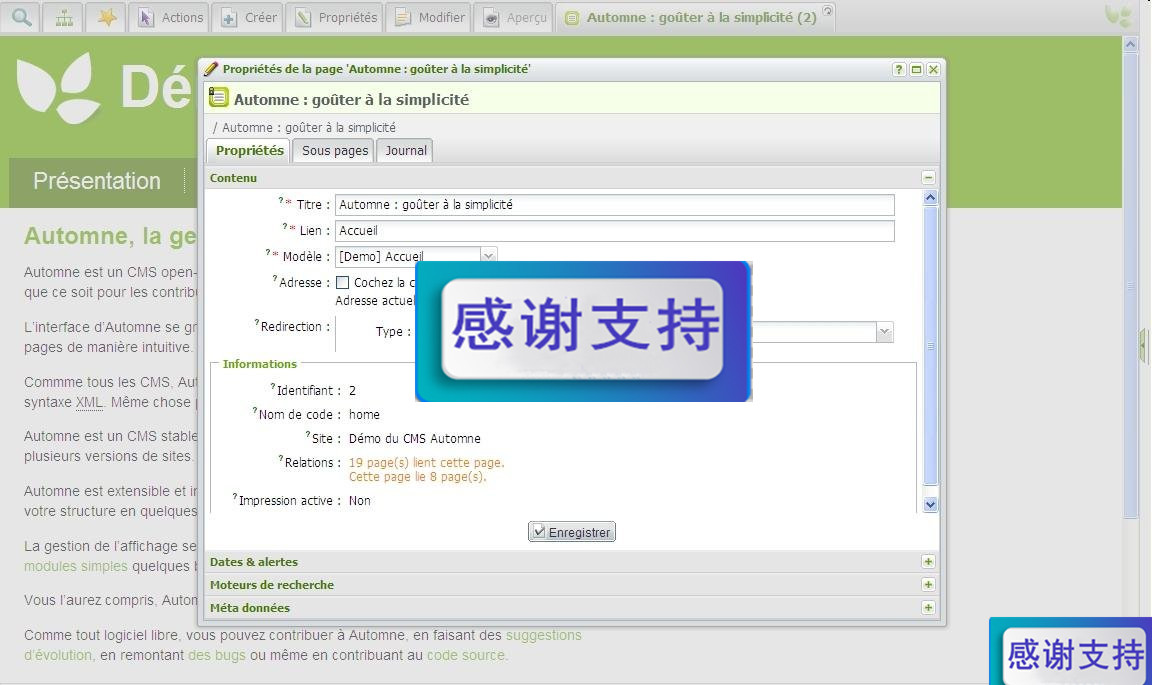The height and width of the screenshot is (685, 1152).
Task: Click the Informations fieldset legend
Action: tap(259, 364)
